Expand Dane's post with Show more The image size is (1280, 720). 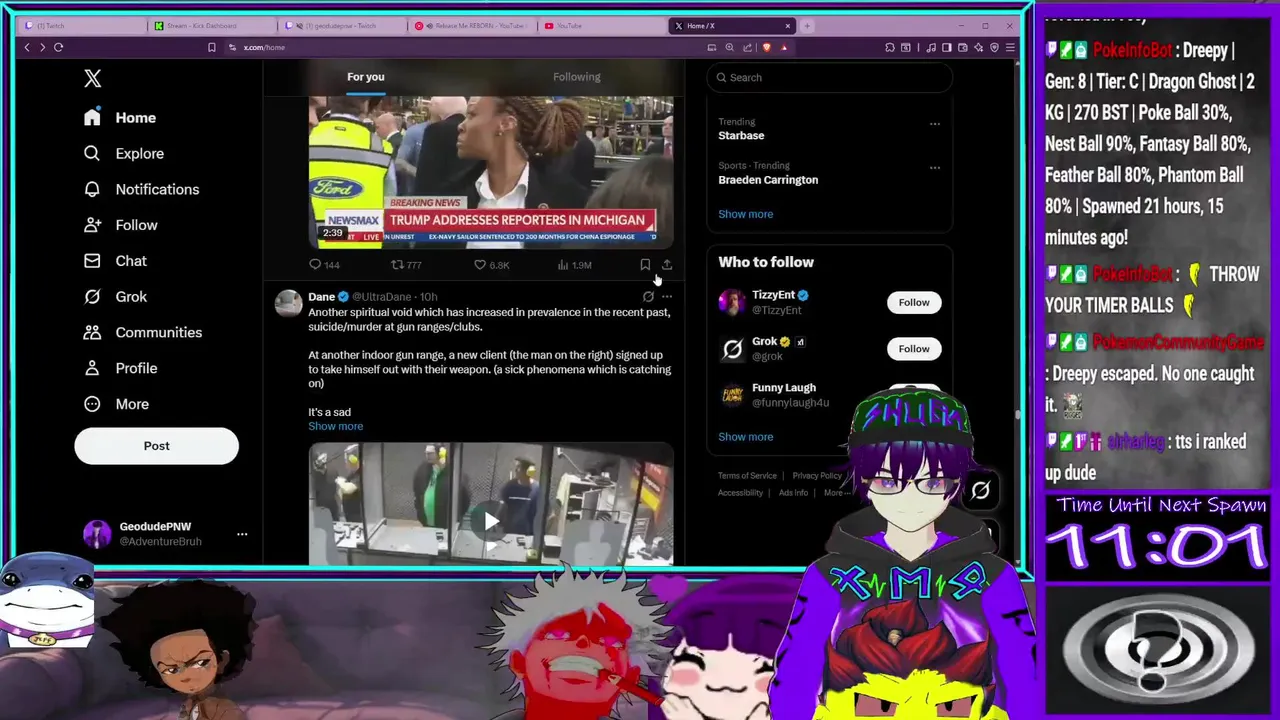coord(335,426)
